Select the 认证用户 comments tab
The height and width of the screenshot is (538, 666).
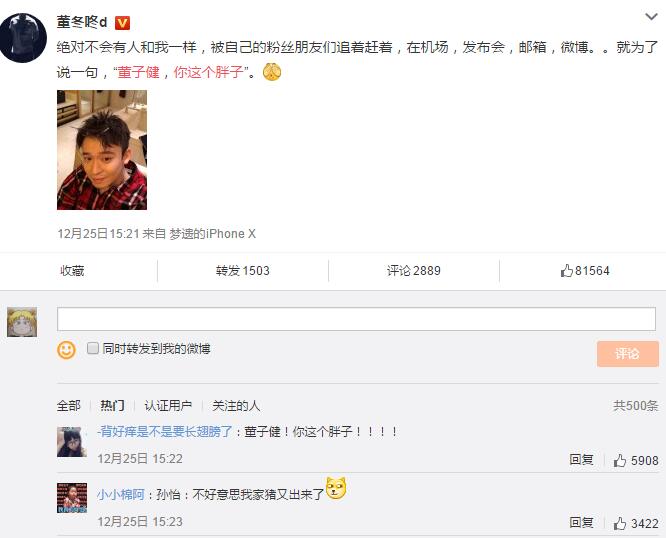(x=167, y=405)
